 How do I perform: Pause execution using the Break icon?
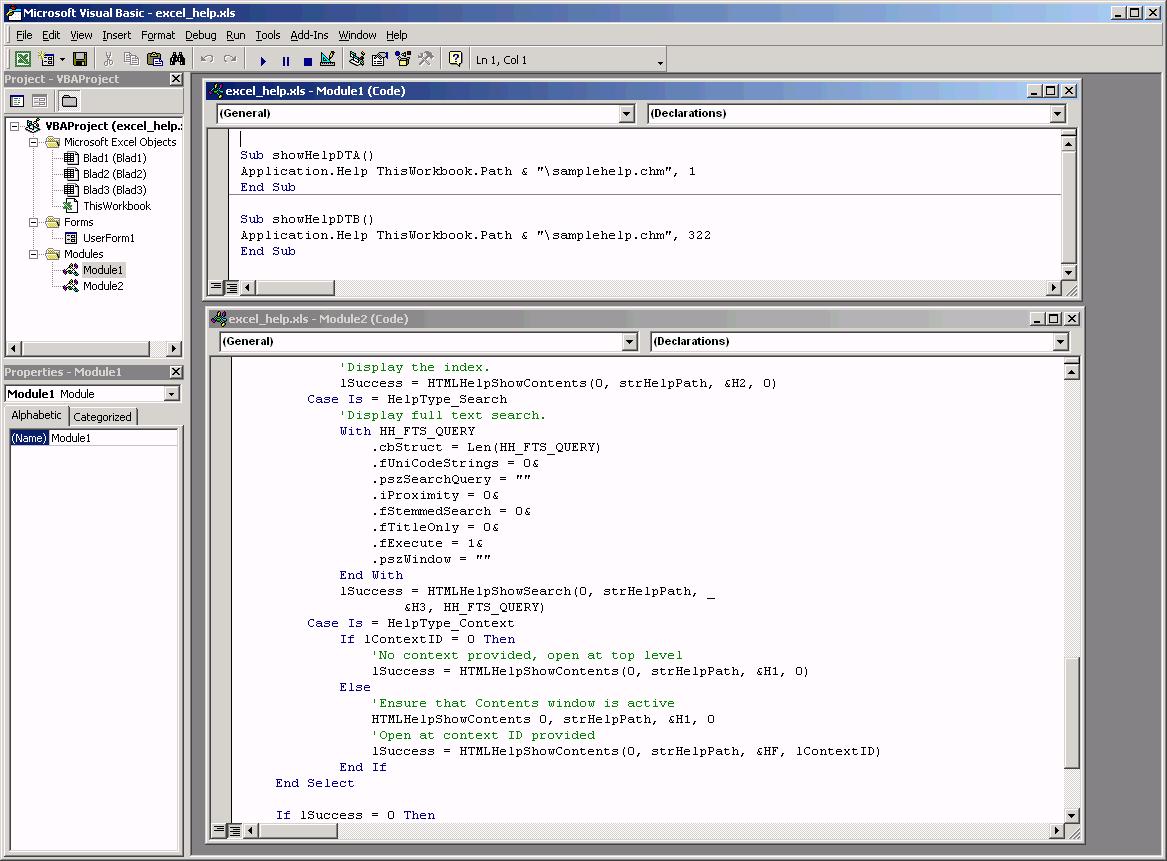(x=286, y=58)
